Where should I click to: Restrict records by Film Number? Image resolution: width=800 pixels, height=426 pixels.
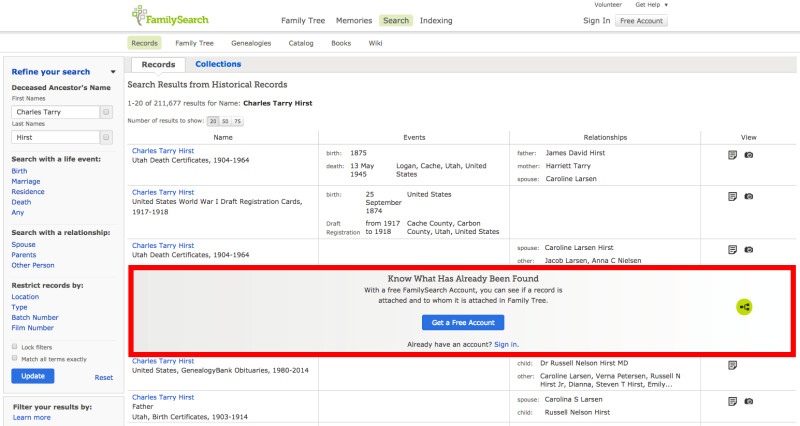click(32, 328)
